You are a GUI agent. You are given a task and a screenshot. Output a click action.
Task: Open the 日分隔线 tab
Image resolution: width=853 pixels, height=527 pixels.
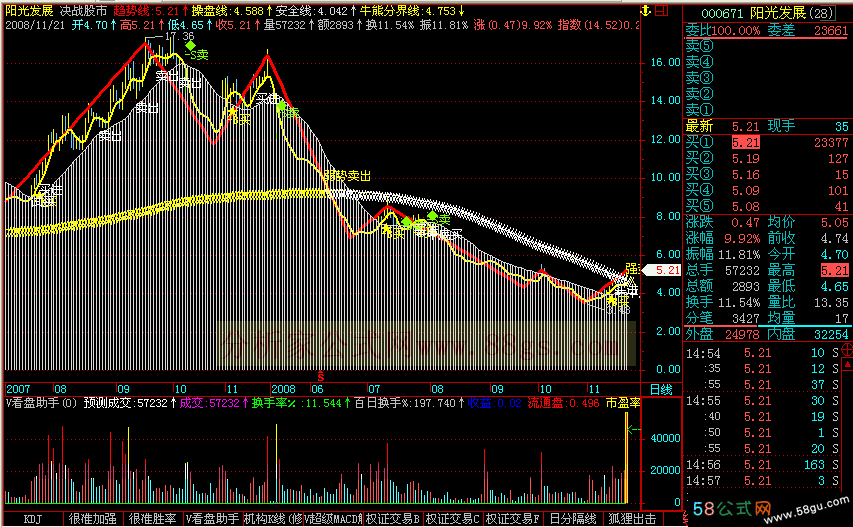point(572,519)
